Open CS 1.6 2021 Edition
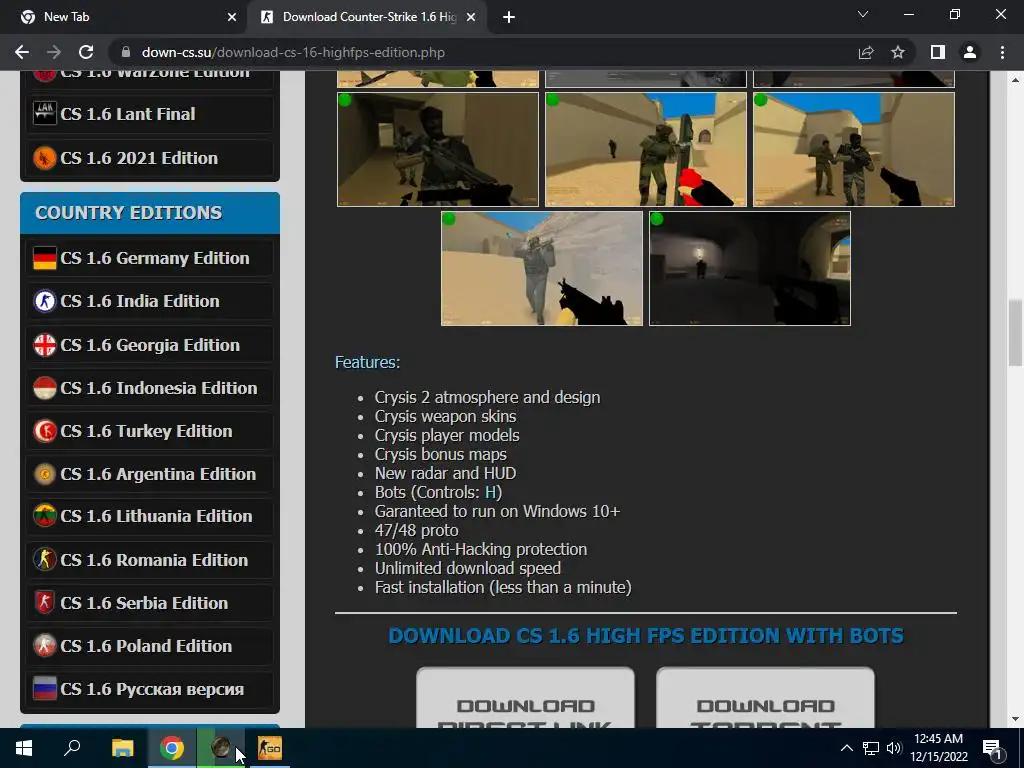 (x=150, y=158)
